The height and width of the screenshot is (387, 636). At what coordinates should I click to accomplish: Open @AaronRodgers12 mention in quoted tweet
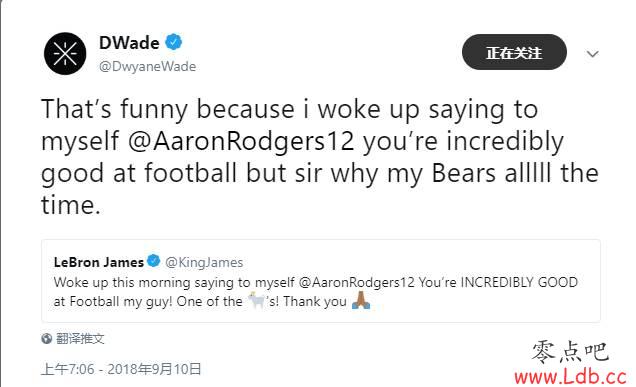click(x=357, y=282)
